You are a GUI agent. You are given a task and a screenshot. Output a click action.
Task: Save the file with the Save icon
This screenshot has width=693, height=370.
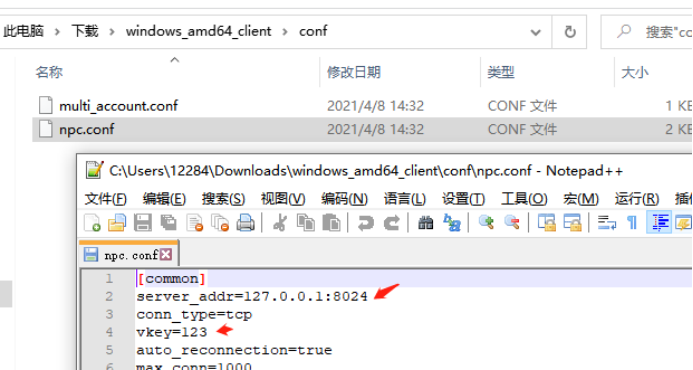point(143,222)
